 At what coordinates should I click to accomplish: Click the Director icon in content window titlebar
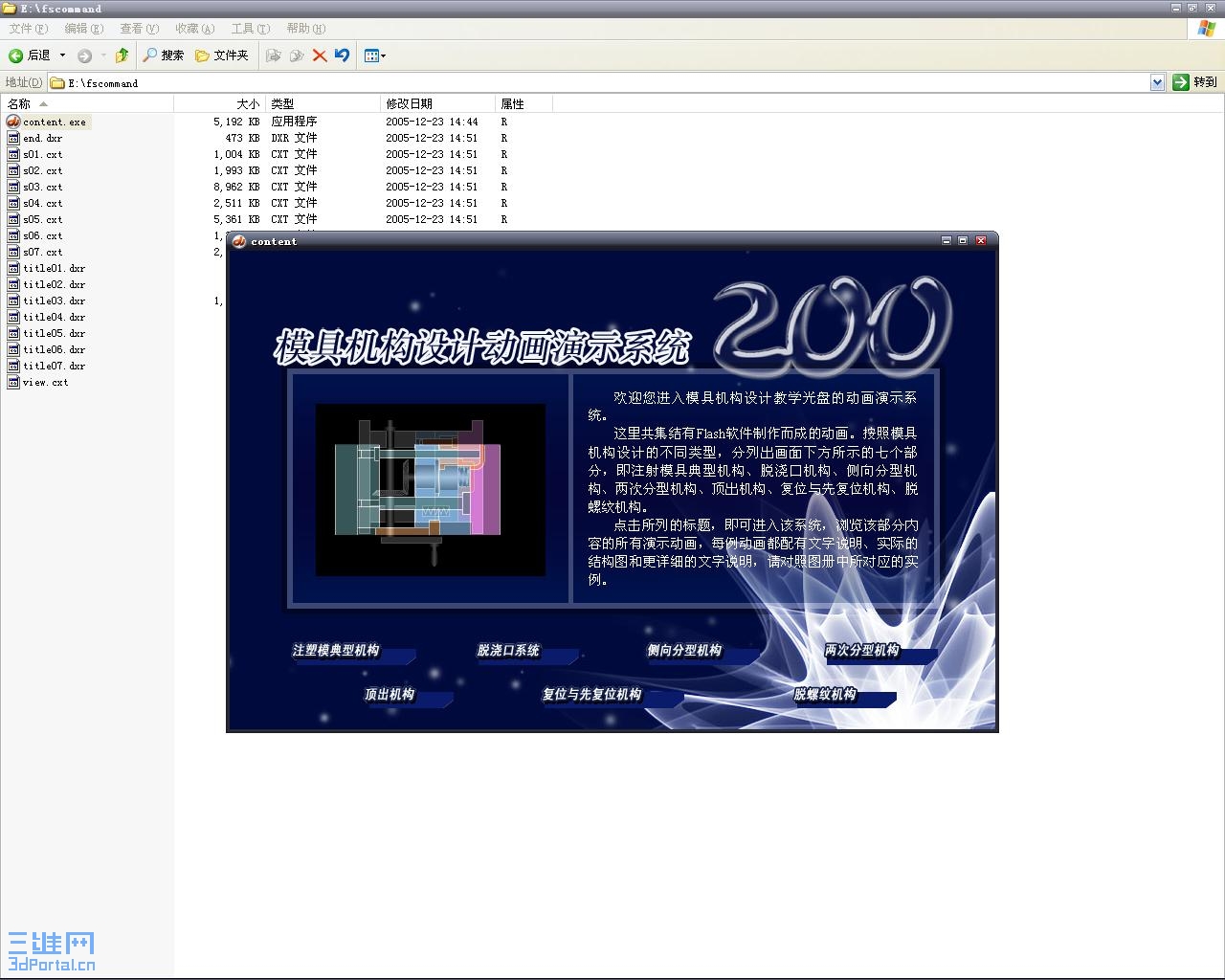point(240,241)
